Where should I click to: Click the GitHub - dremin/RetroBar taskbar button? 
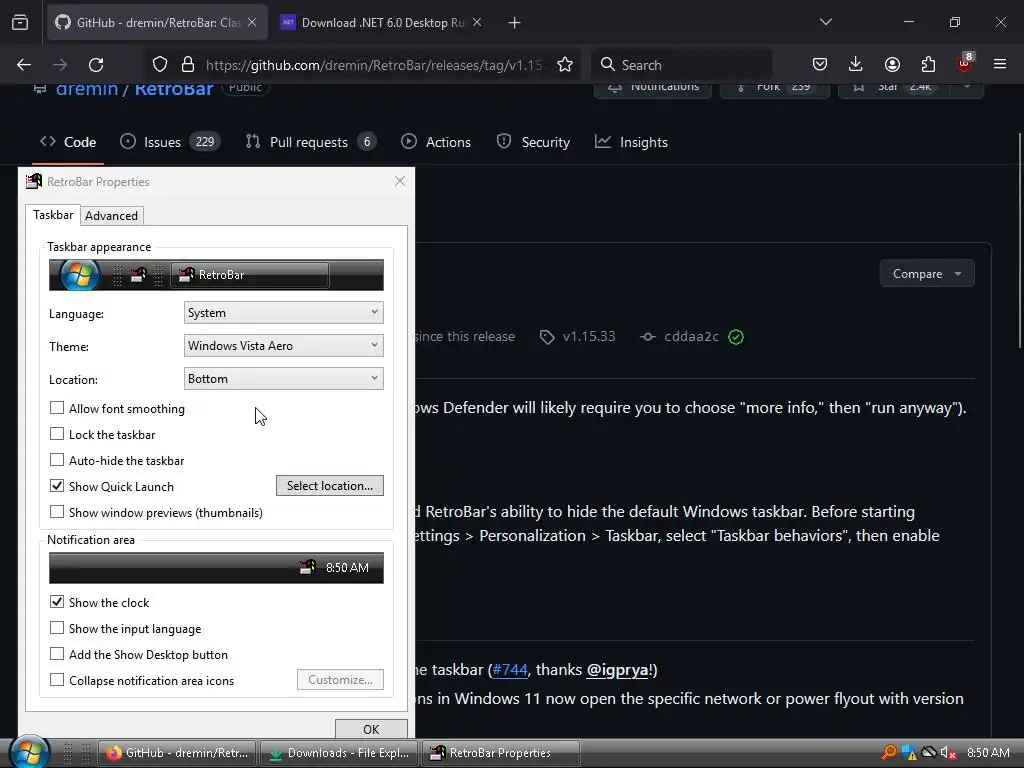click(178, 753)
